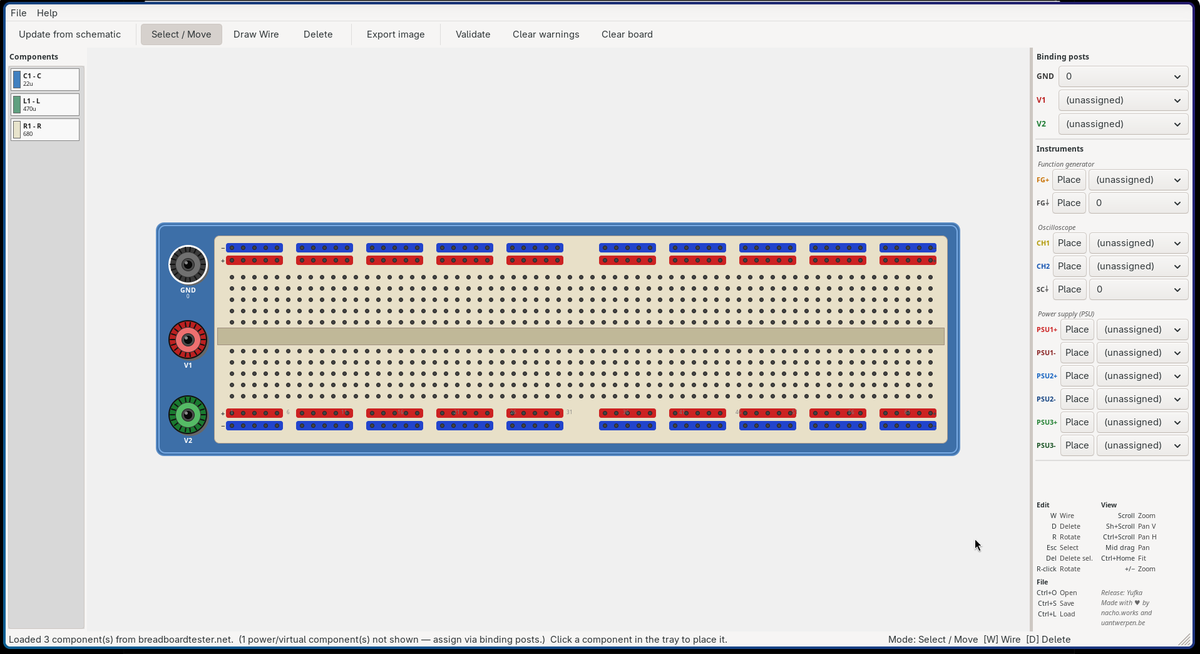Open the PSU2+ net dropdown
This screenshot has width=1200, height=654.
click(x=1142, y=376)
